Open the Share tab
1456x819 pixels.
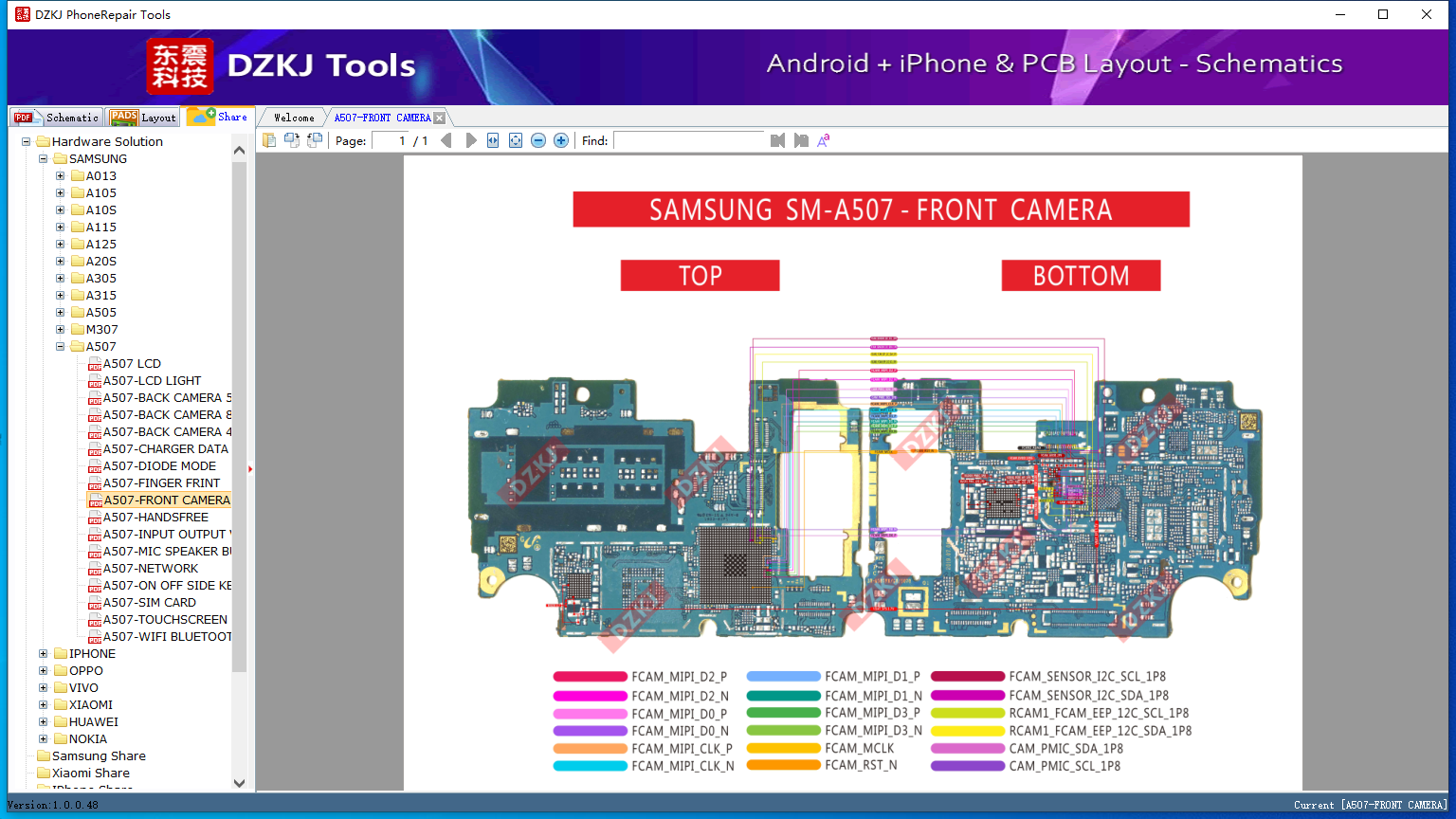click(218, 116)
